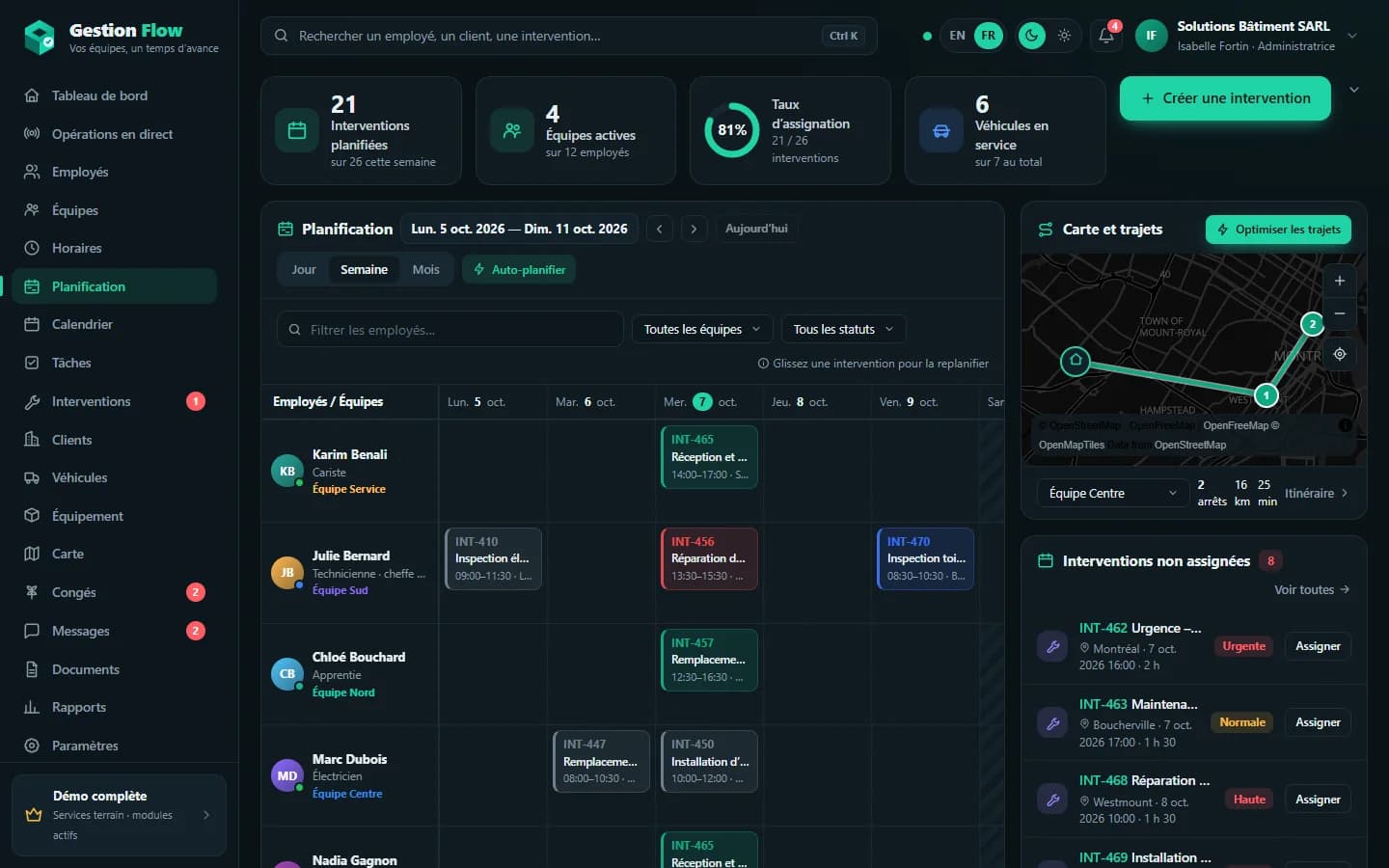Select EN language option
This screenshot has height=868, width=1389.
click(x=957, y=36)
